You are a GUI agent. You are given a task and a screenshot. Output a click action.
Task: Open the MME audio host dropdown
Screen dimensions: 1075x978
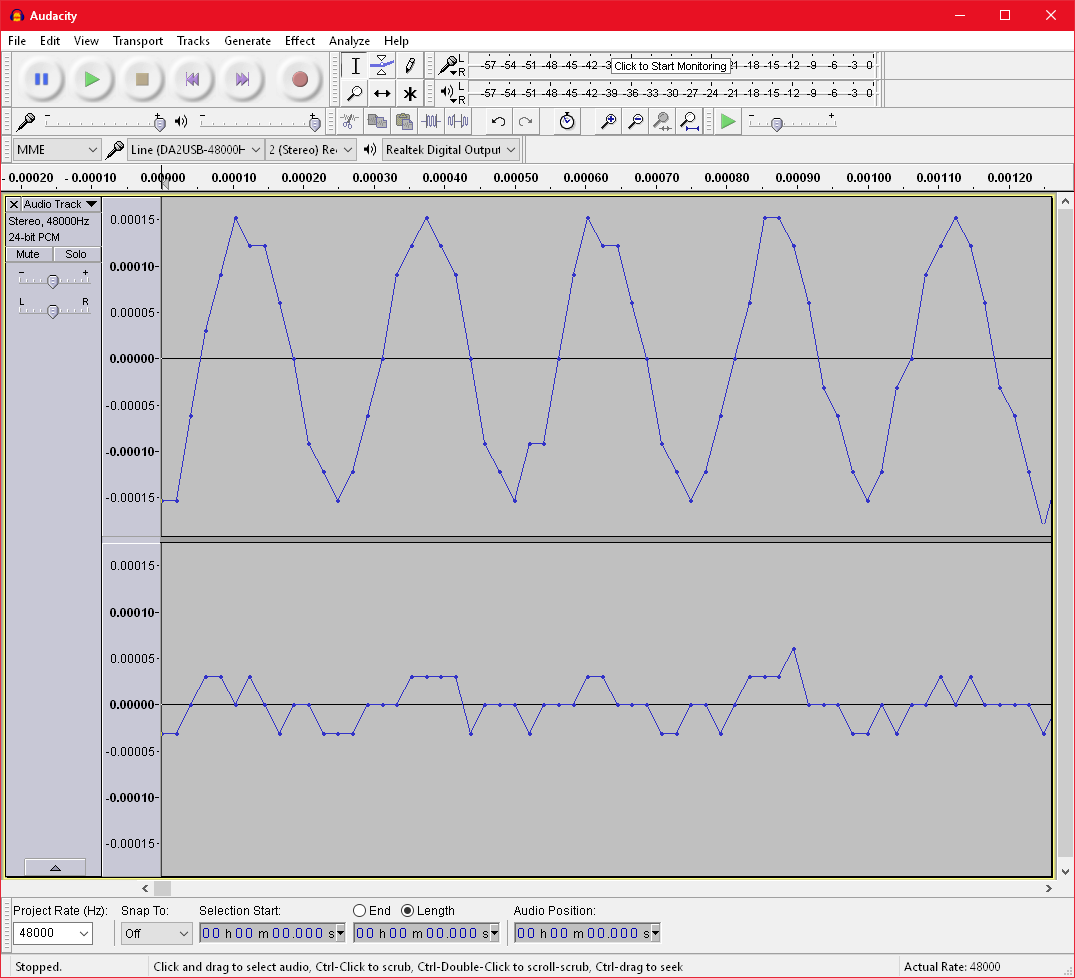(57, 149)
